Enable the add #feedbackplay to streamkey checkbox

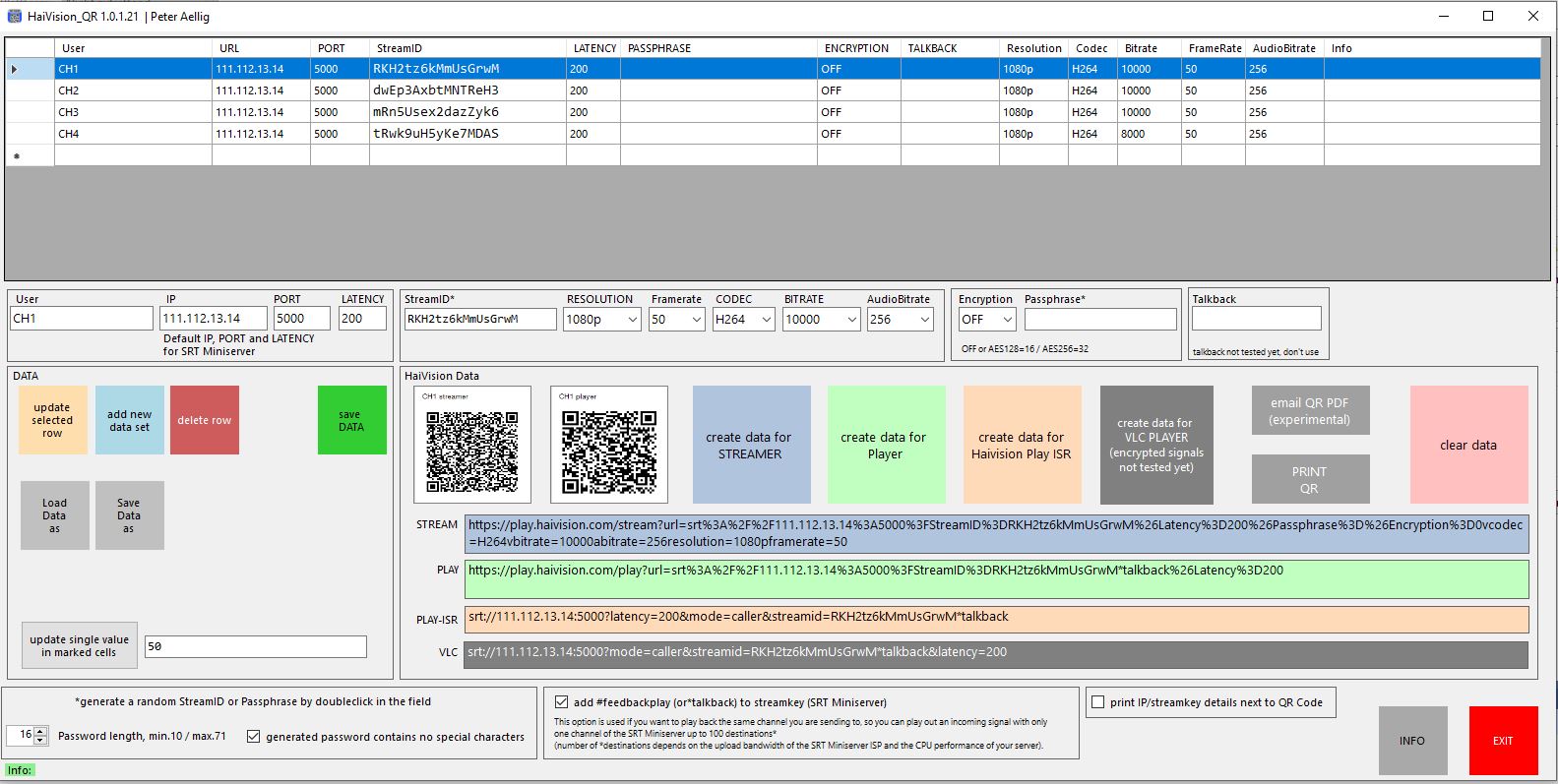561,702
